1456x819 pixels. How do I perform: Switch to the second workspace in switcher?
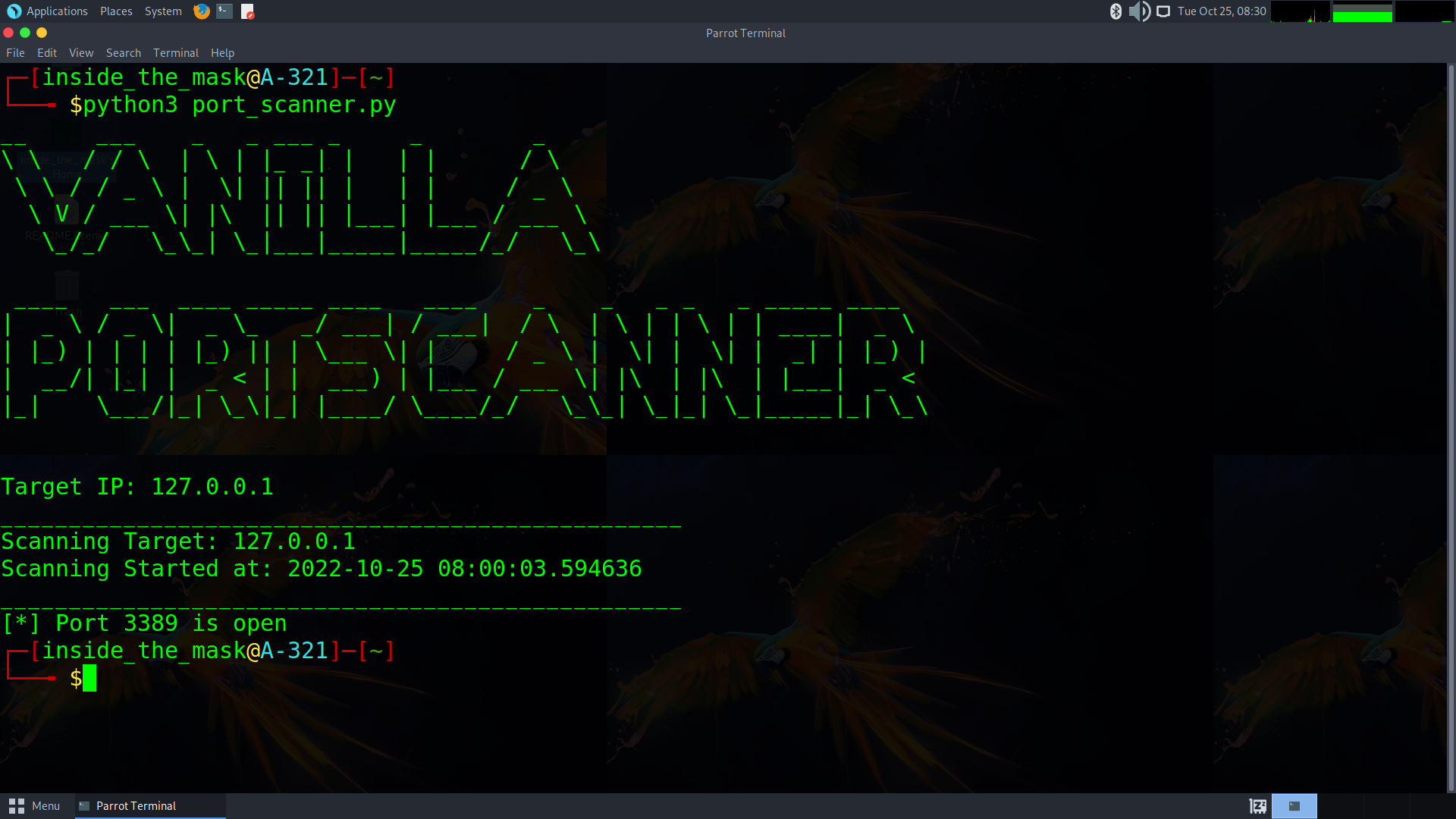coord(1340,806)
